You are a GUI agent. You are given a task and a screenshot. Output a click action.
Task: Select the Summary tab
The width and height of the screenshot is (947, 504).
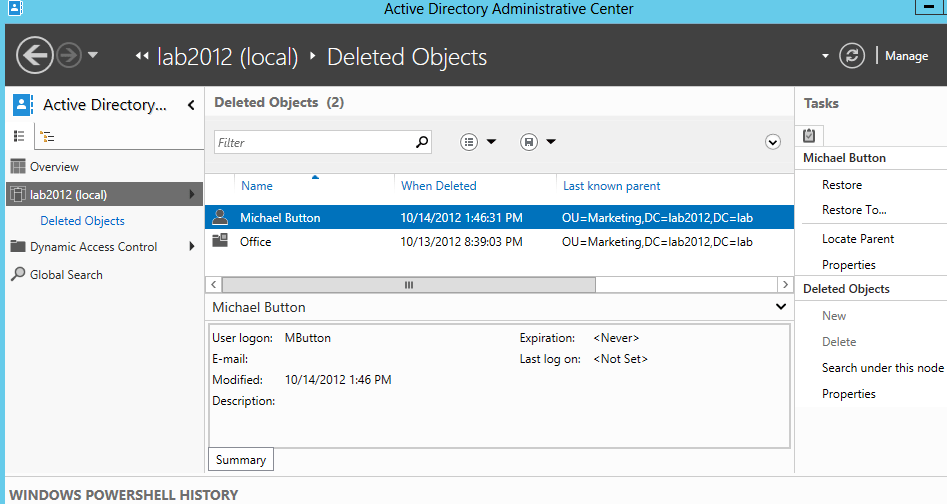[x=240, y=460]
